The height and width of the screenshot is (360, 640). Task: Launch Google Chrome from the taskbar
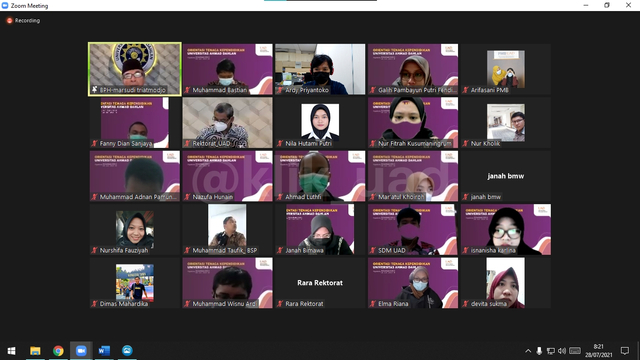pos(58,351)
